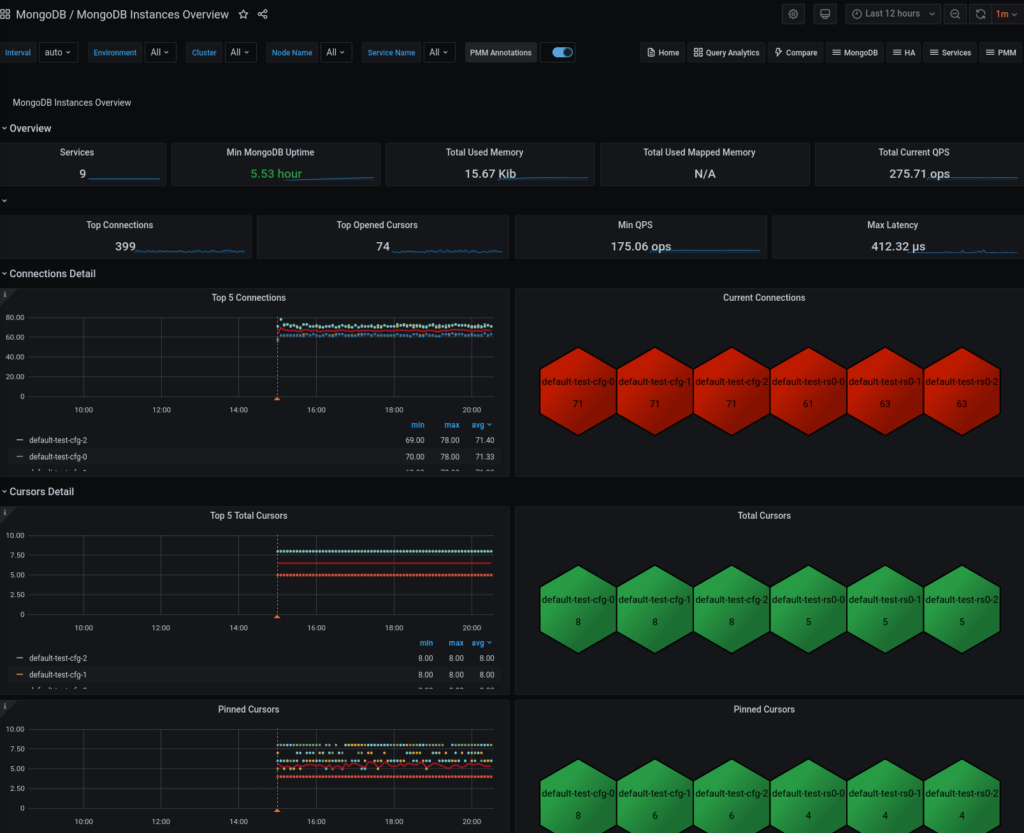Open dashboard settings gear
1024x833 pixels.
point(793,14)
